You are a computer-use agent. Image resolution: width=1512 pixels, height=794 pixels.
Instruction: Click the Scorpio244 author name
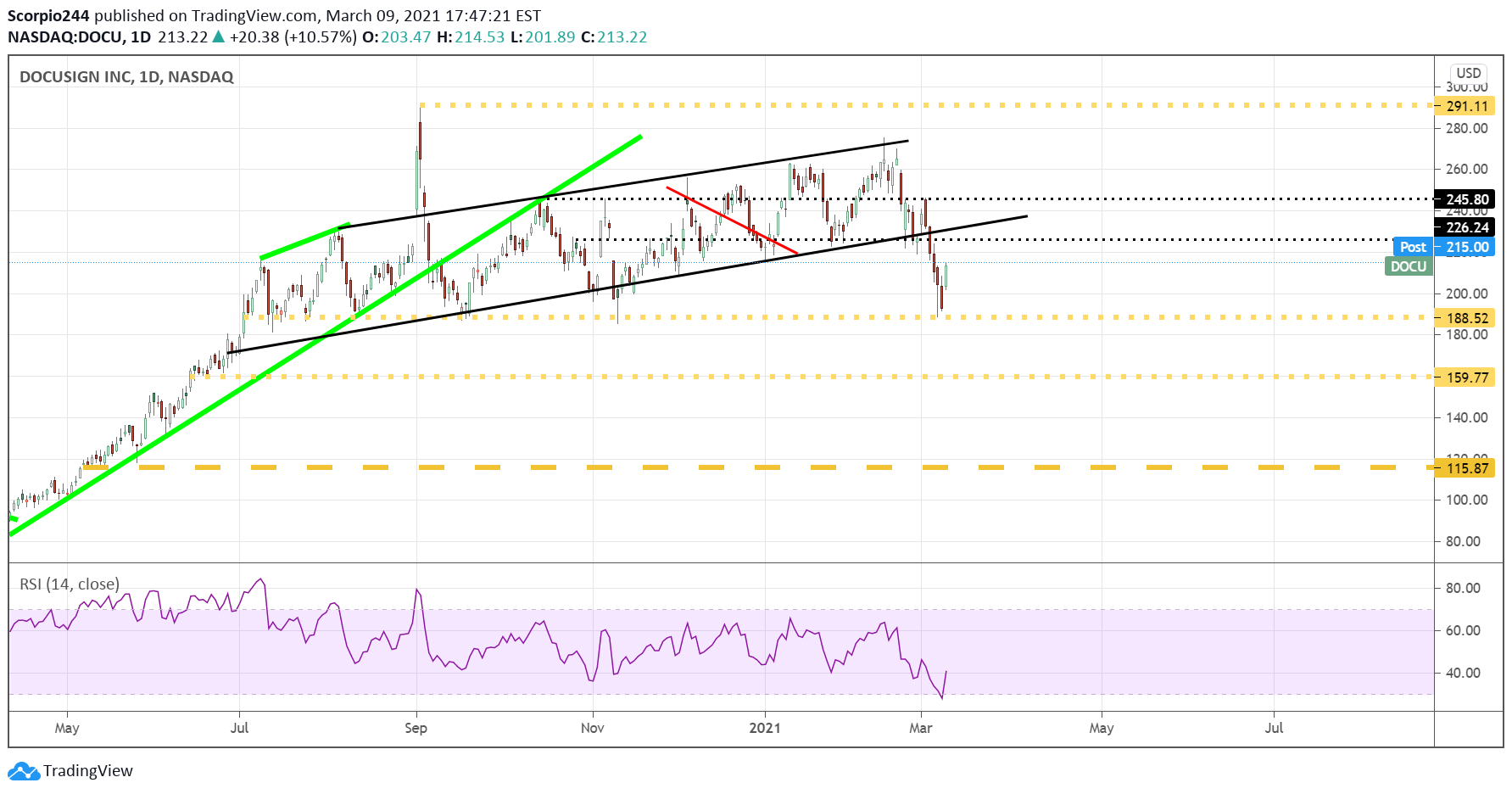[x=48, y=16]
